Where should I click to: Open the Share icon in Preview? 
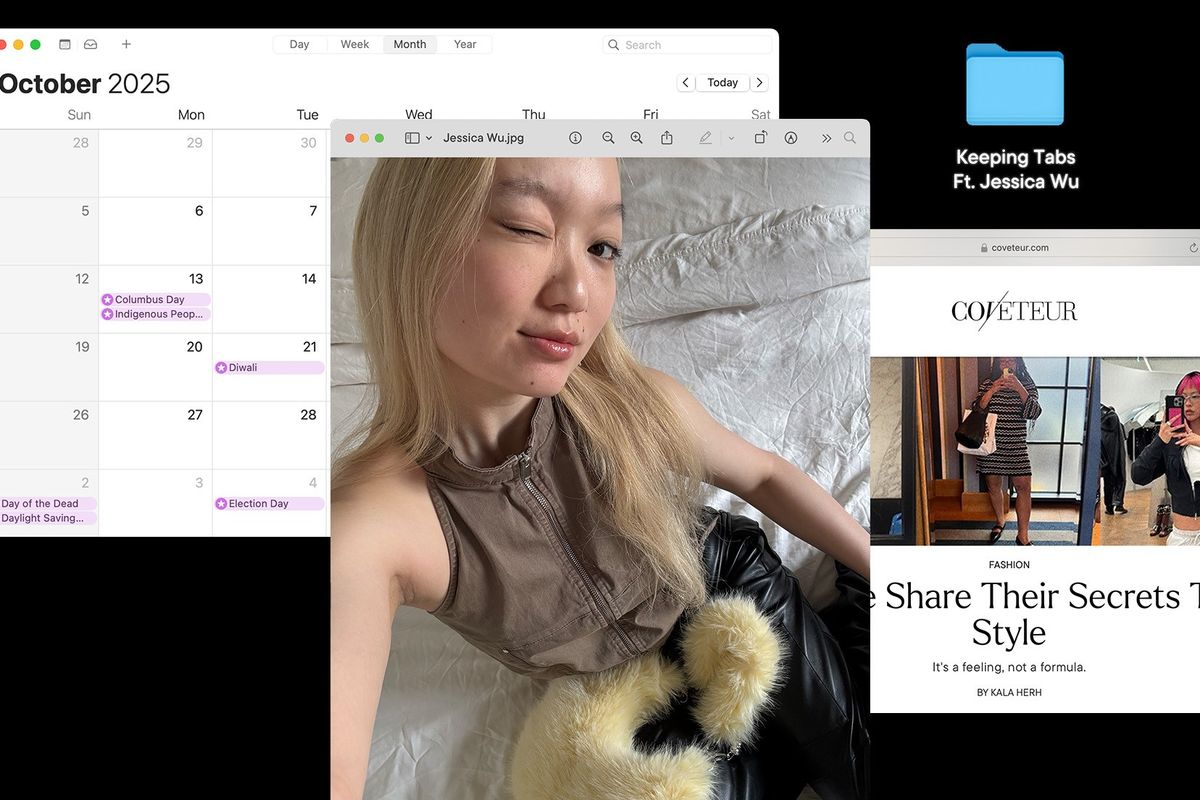point(667,138)
